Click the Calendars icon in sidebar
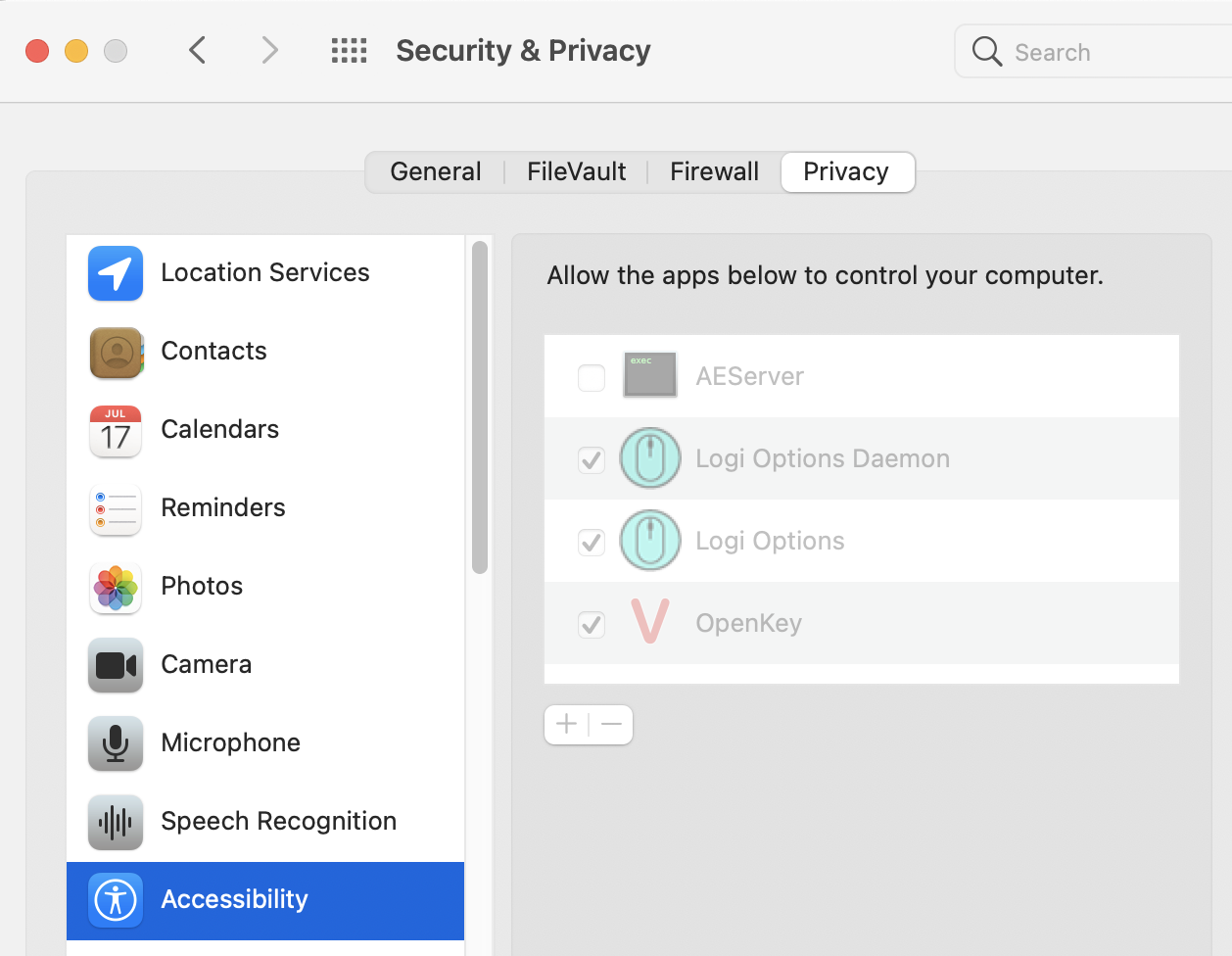The image size is (1232, 956). pyautogui.click(x=116, y=430)
